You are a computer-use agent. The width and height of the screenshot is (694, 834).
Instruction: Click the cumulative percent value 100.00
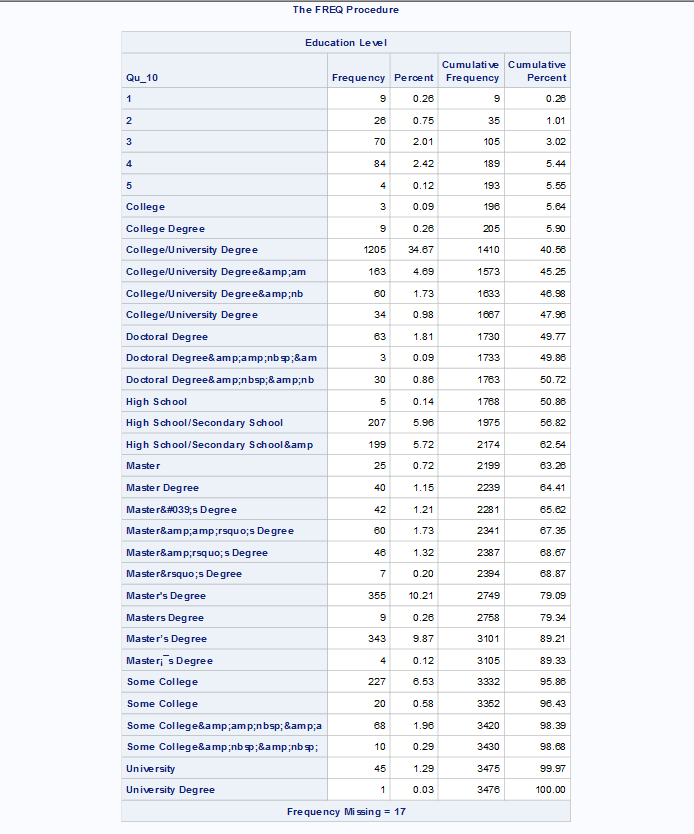click(550, 790)
